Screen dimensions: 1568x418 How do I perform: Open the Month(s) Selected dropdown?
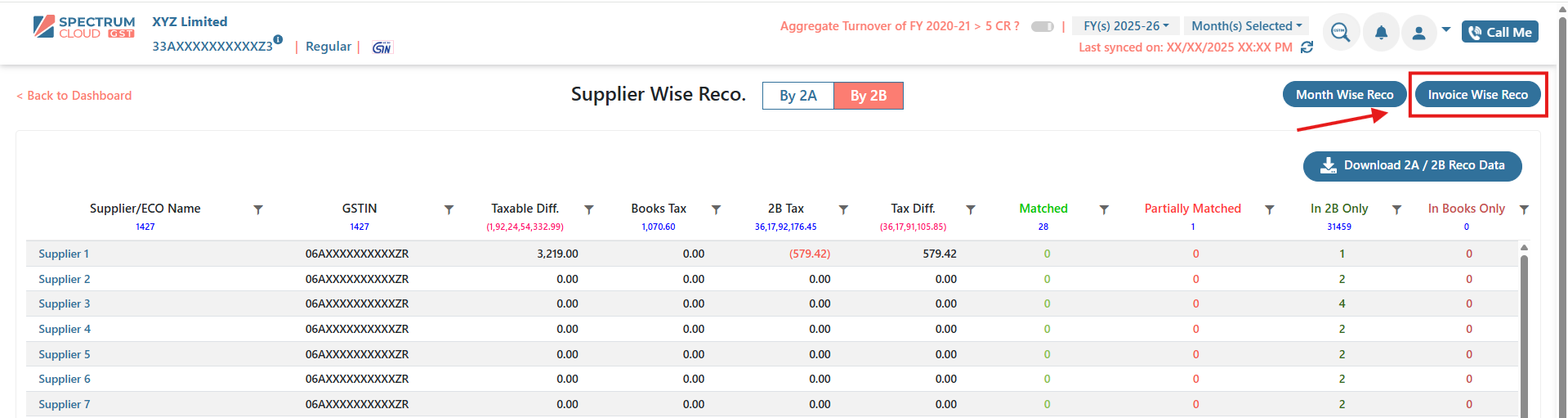coord(1246,26)
